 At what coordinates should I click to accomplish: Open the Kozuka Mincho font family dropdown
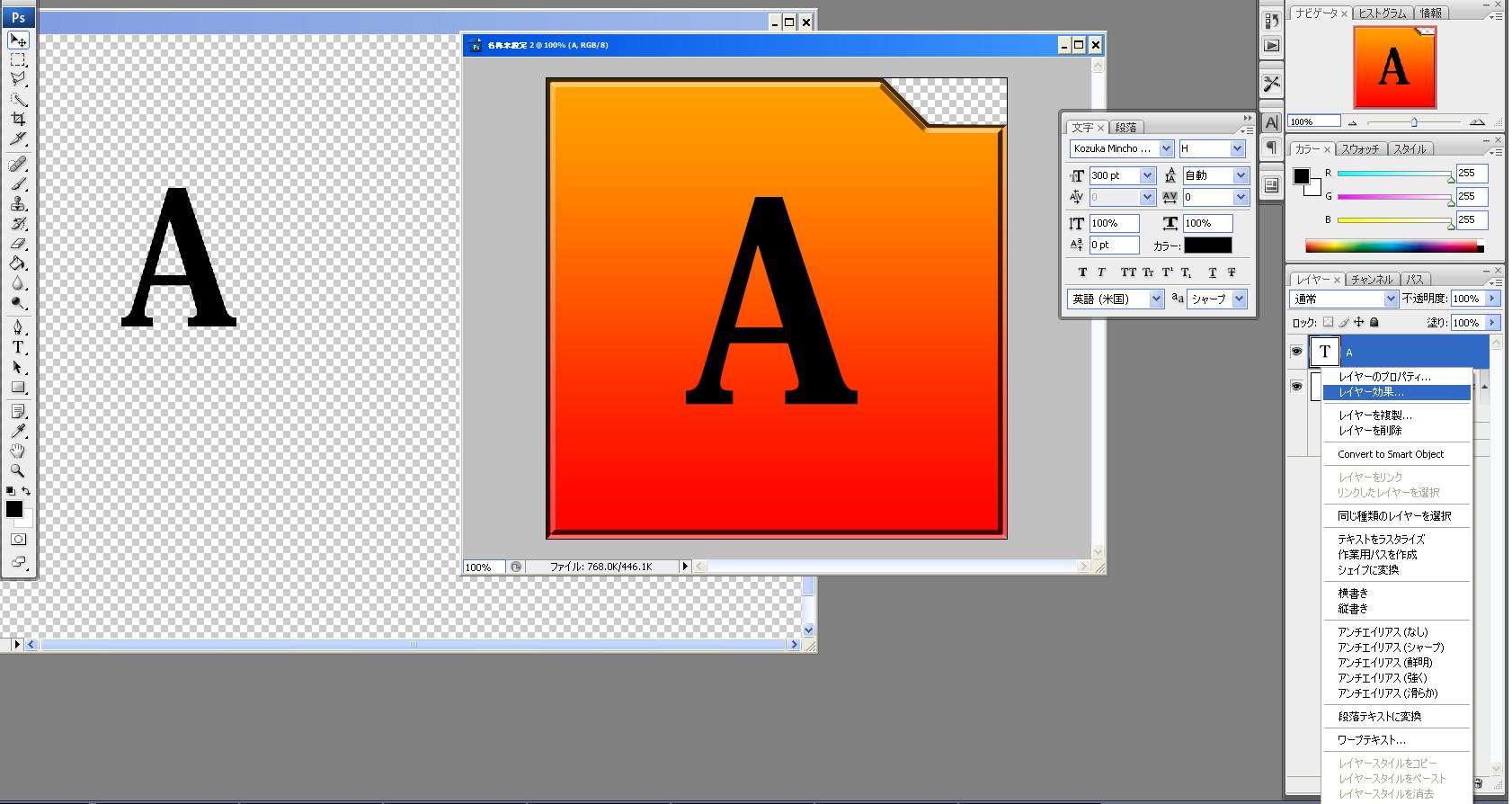point(1166,148)
